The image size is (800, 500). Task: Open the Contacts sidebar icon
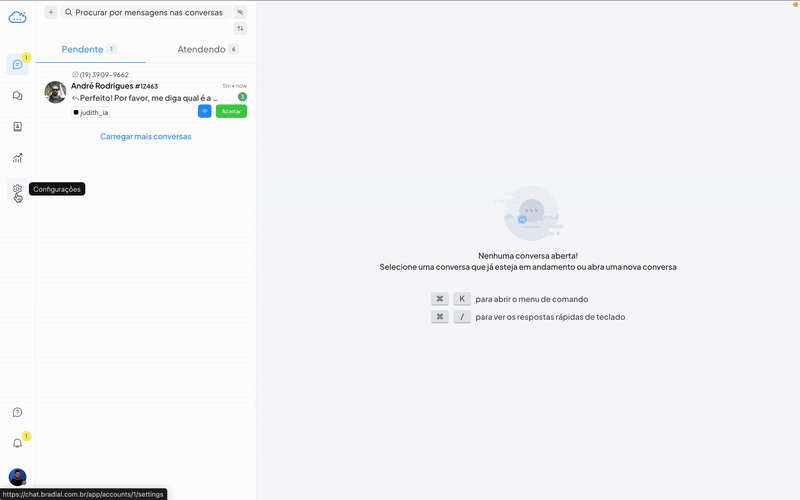click(17, 127)
